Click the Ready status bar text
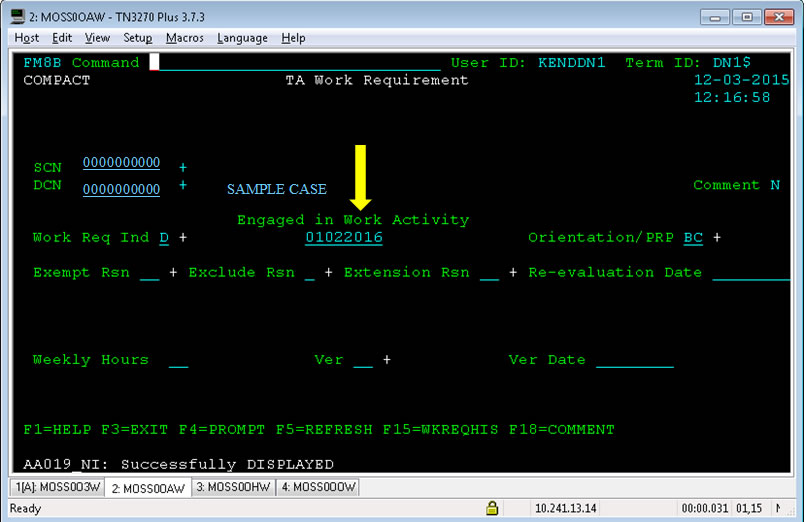The height and width of the screenshot is (522, 806). [25, 509]
